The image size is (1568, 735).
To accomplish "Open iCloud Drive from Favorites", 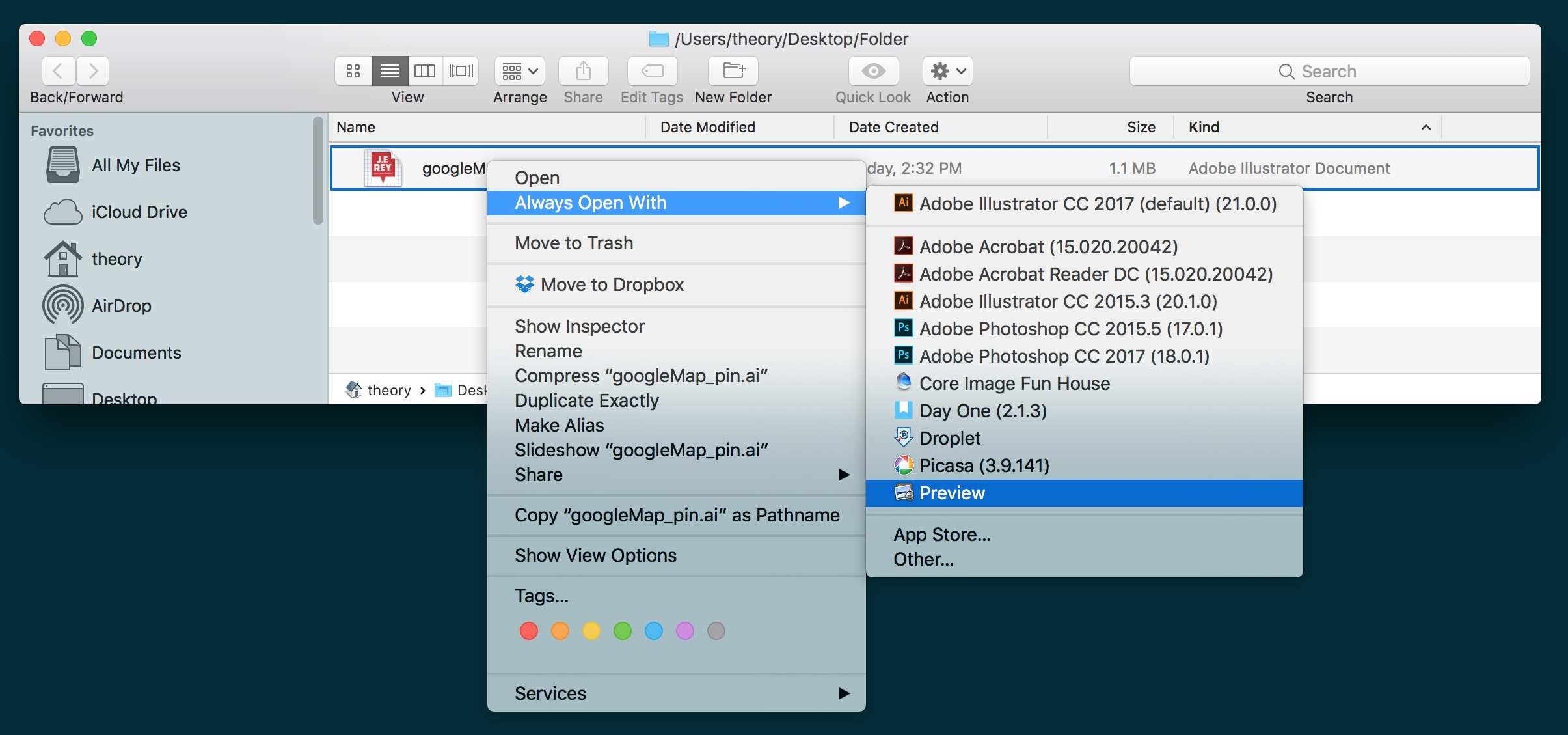I will click(139, 212).
